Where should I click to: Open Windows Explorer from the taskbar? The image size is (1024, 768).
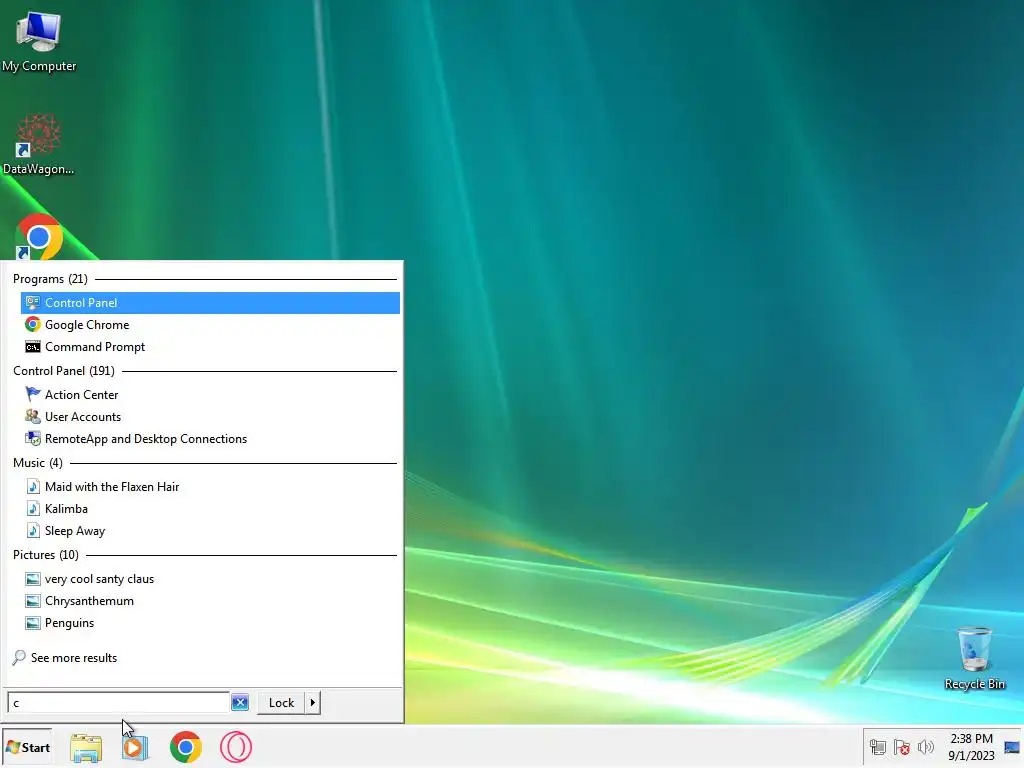86,748
